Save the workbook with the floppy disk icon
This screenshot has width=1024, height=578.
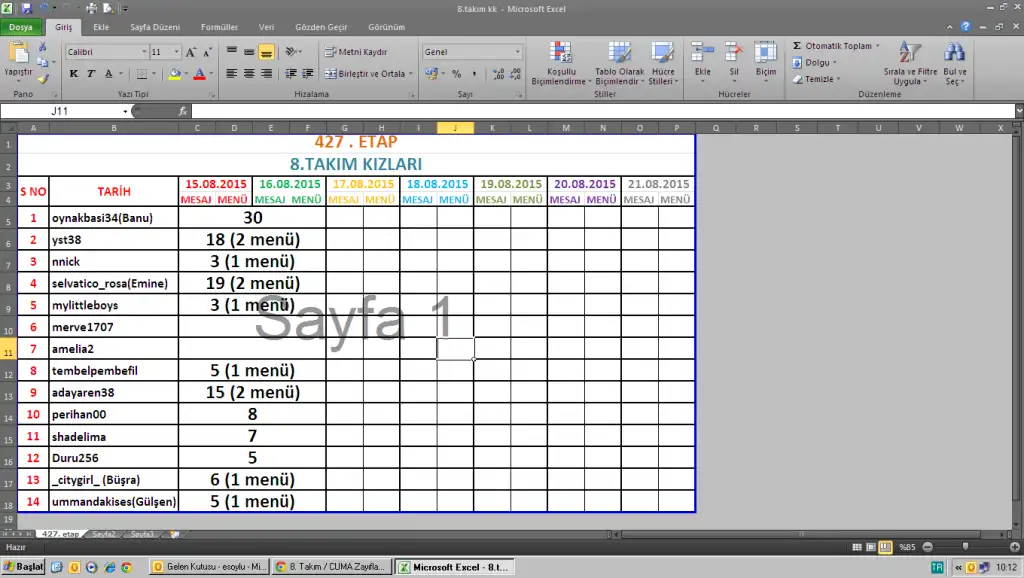coord(26,8)
